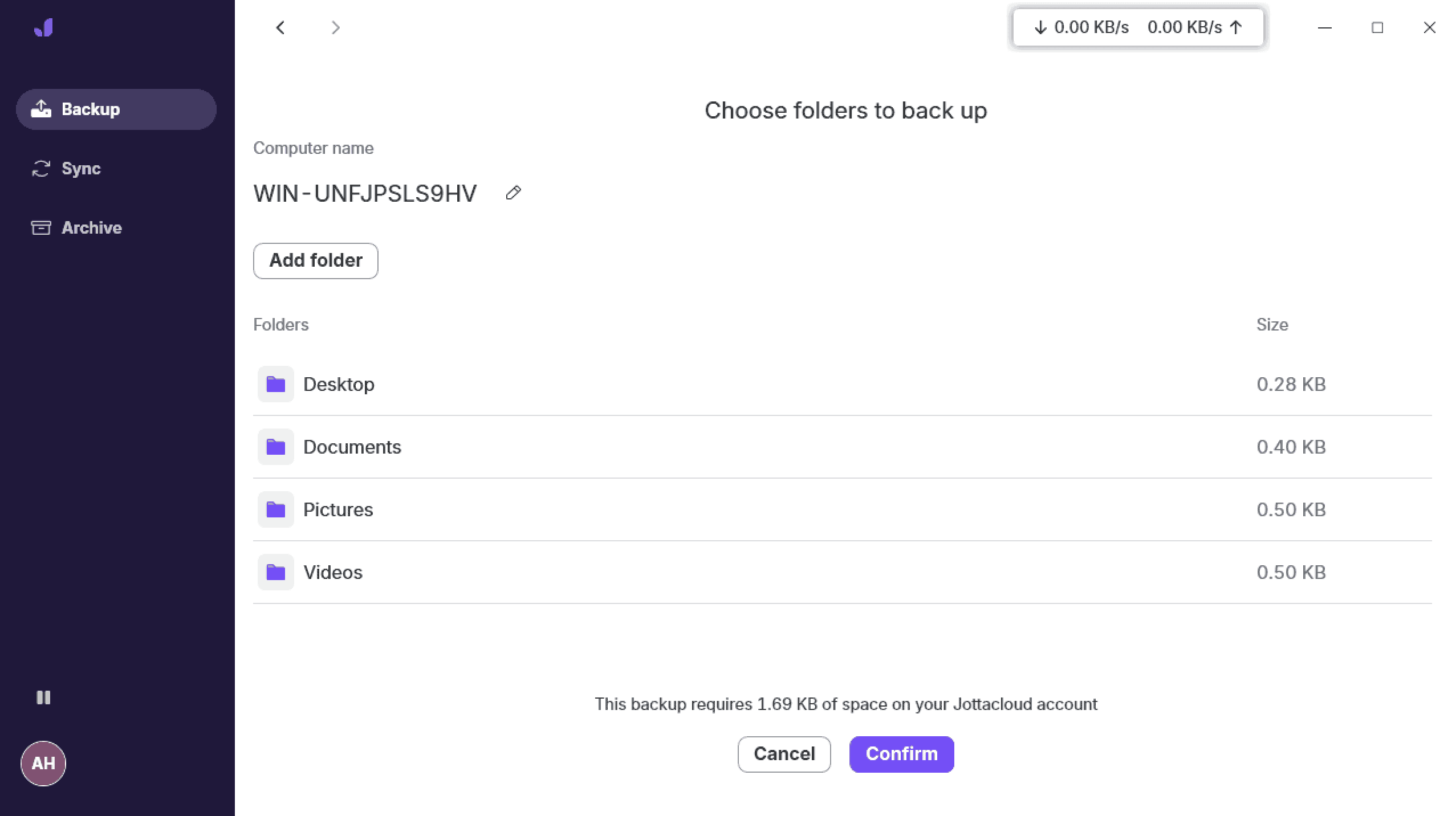The height and width of the screenshot is (816, 1456).
Task: Open the AH account avatar
Action: (x=43, y=764)
